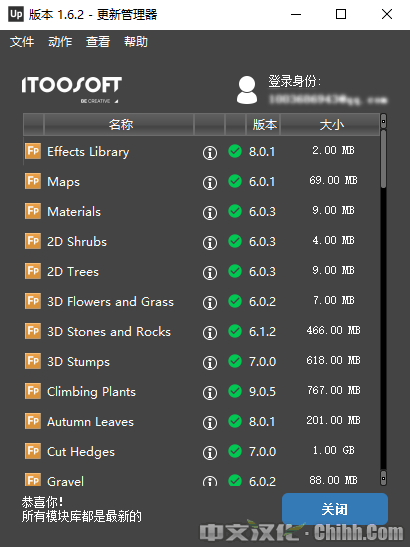The width and height of the screenshot is (410, 547).
Task: Show info for Climbing Plants
Action: pos(210,392)
